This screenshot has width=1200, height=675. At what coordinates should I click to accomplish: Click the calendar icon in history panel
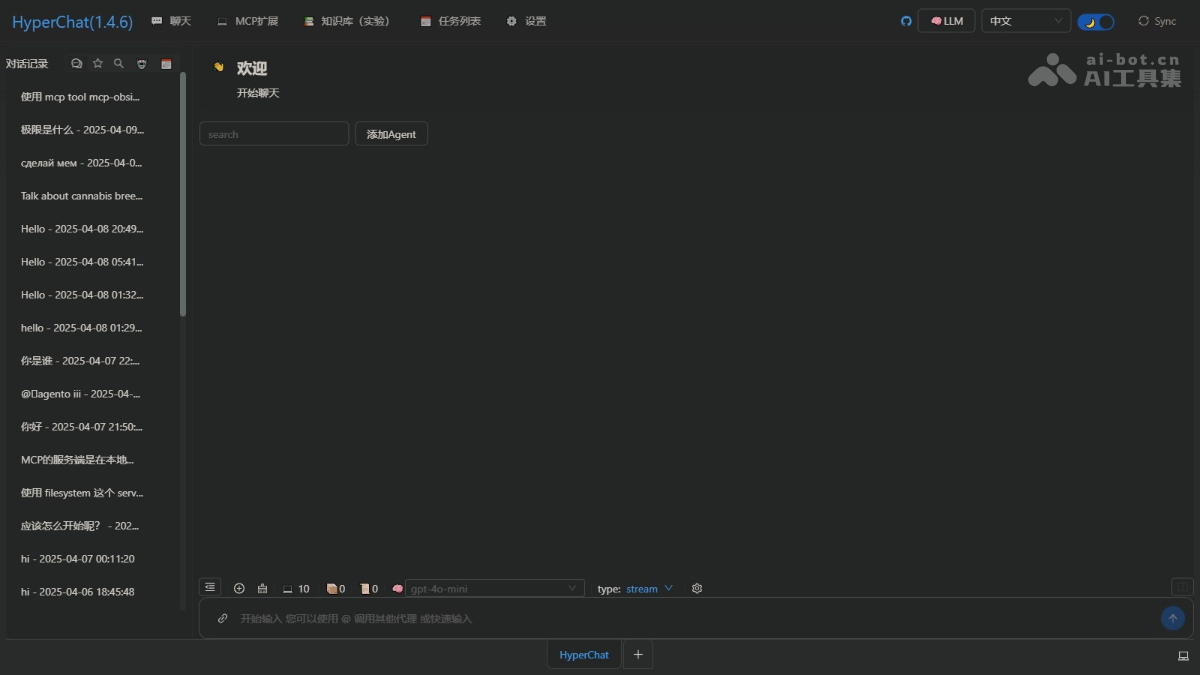166,64
